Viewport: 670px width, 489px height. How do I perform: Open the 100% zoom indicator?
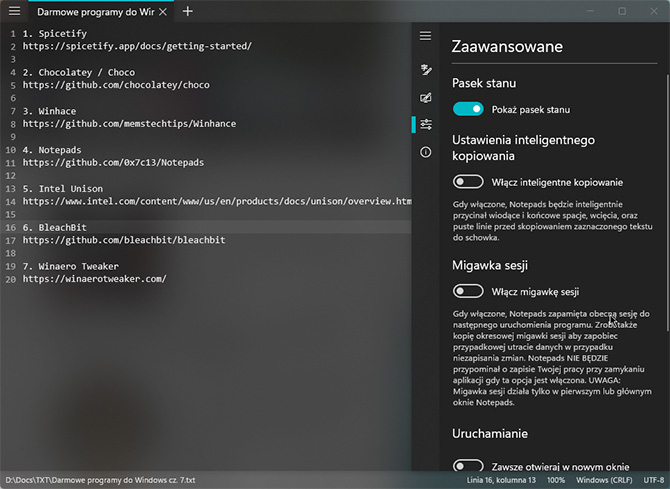coord(555,480)
